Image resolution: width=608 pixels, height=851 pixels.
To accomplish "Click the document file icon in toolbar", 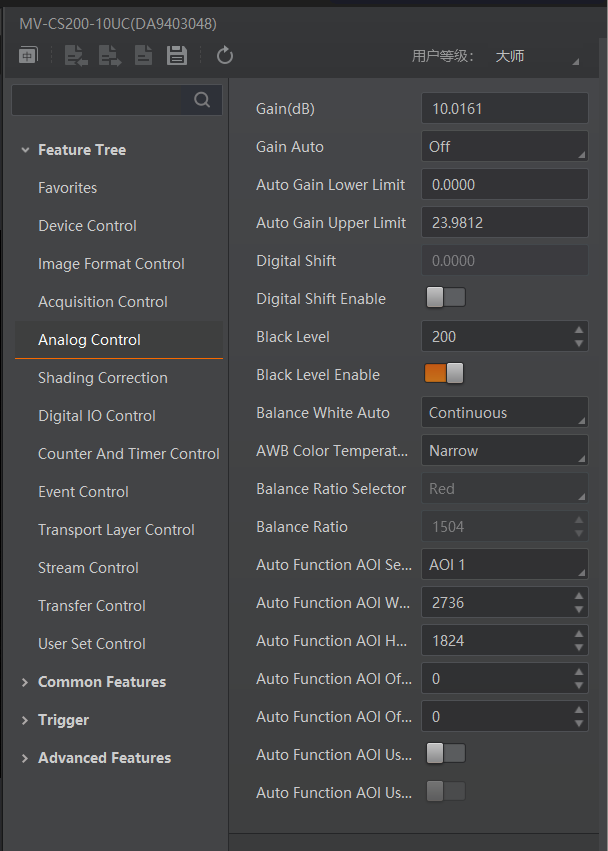I will tap(143, 55).
